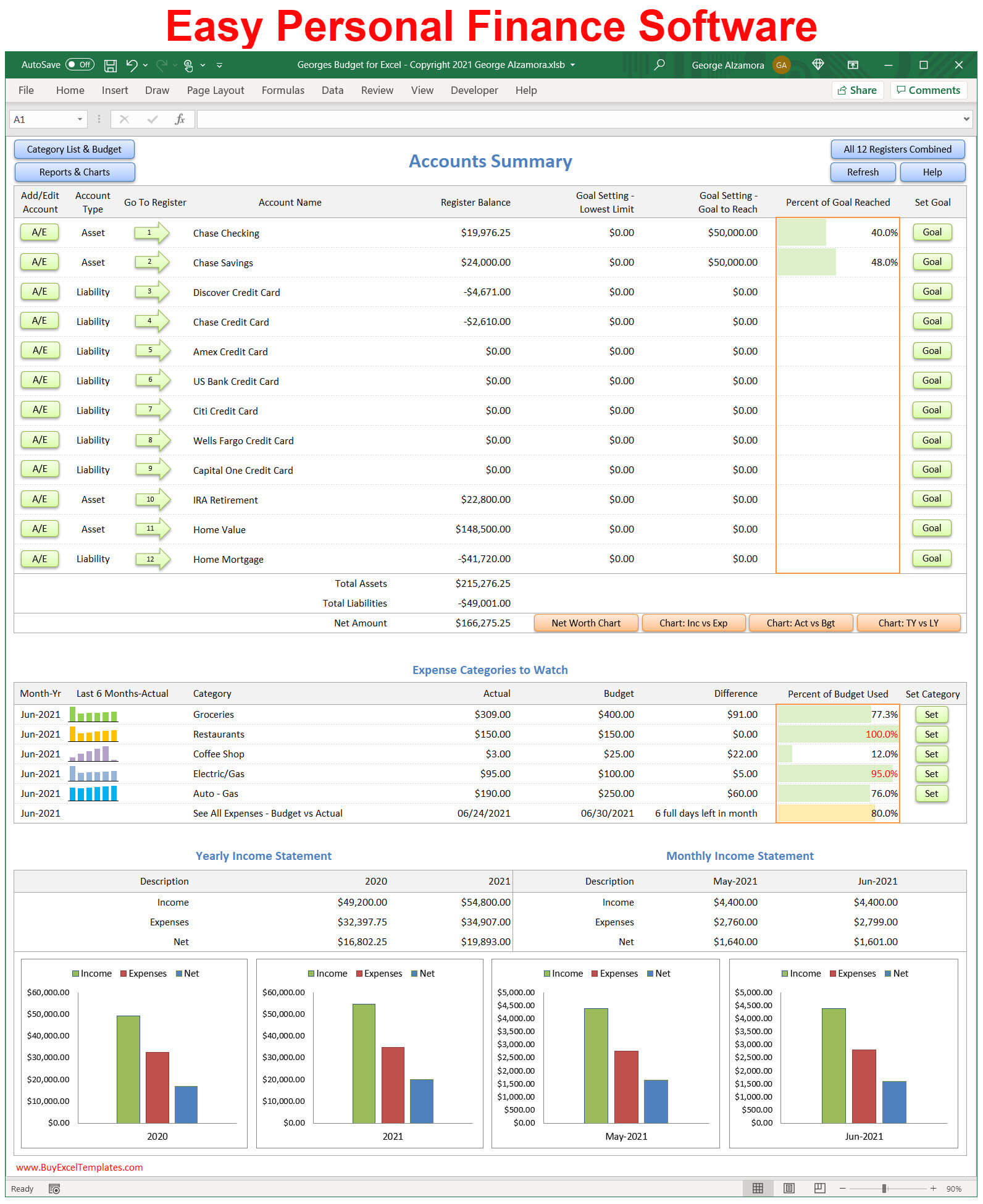This screenshot has width=983, height=1204.
Task: Expand the Name Box dropdown arrow
Action: 80,119
